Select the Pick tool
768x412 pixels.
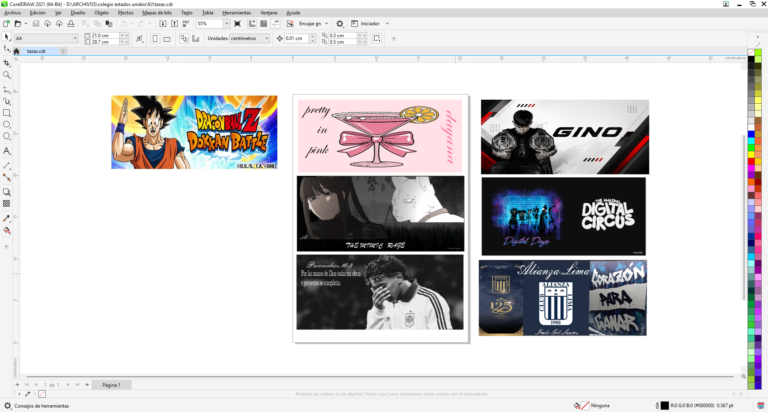(x=6, y=37)
